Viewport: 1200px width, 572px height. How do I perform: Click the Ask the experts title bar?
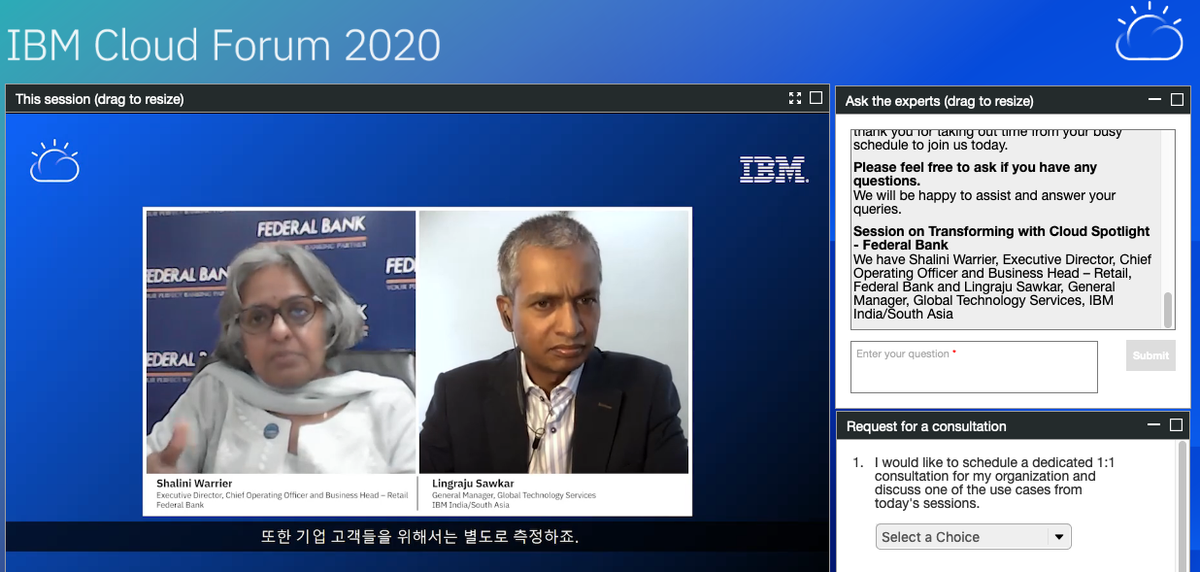click(1013, 100)
